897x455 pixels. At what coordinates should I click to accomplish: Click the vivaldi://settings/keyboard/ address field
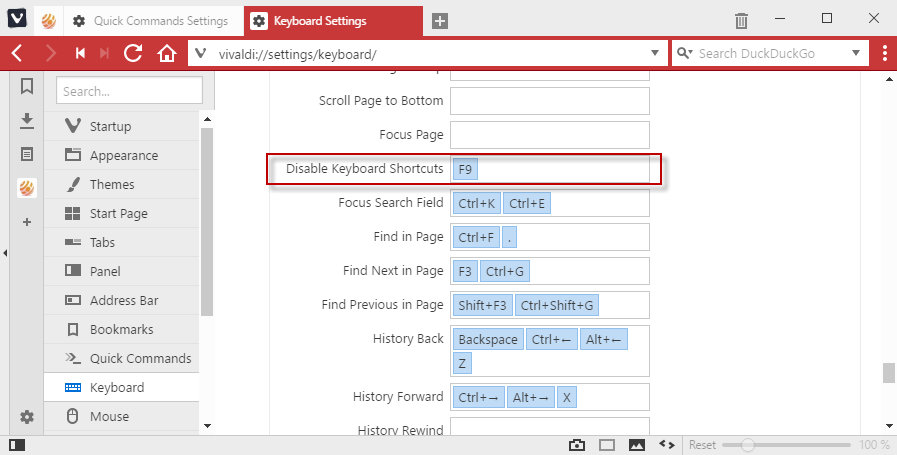(429, 54)
